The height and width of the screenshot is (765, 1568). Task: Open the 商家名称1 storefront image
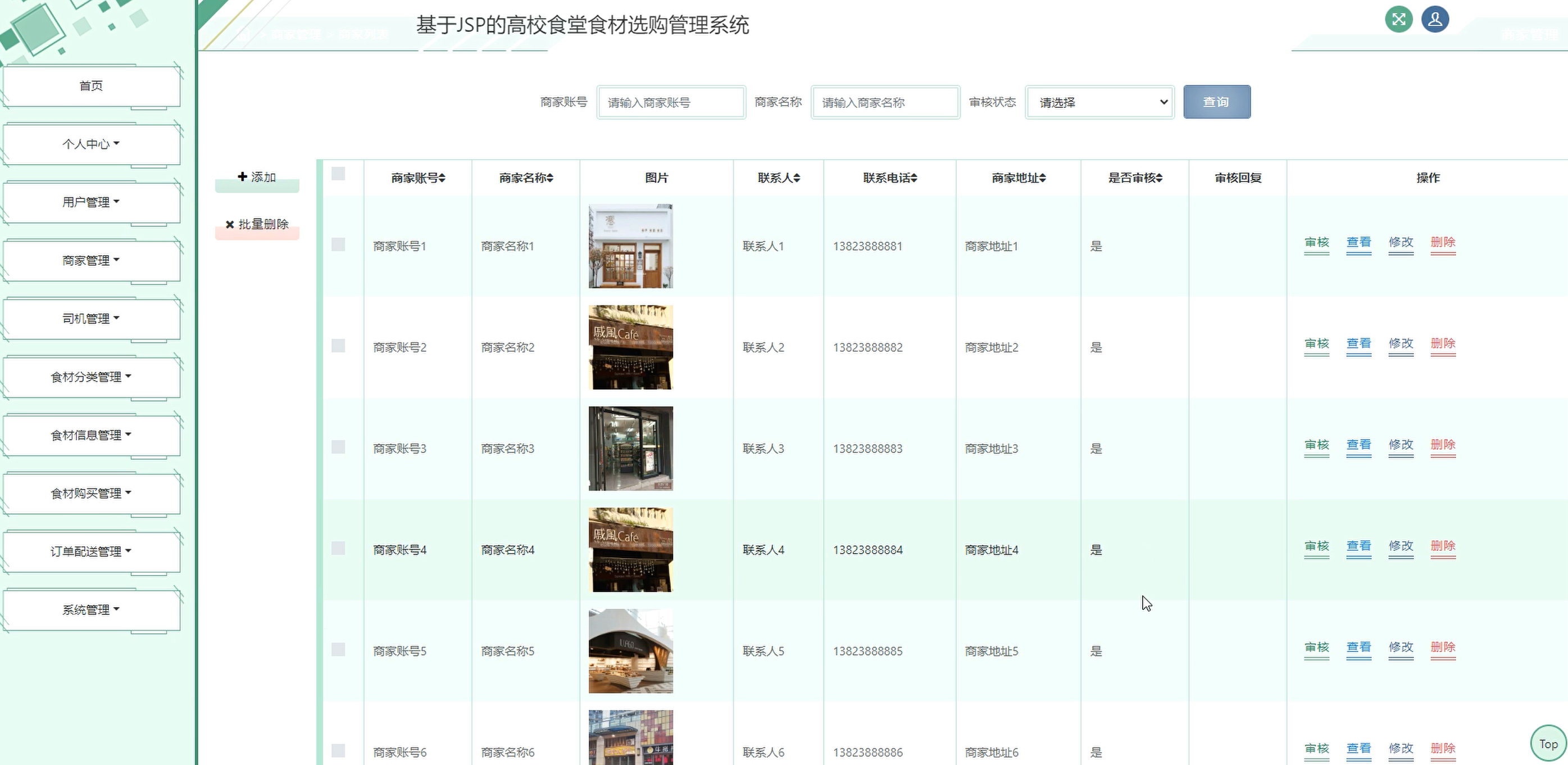pos(630,246)
